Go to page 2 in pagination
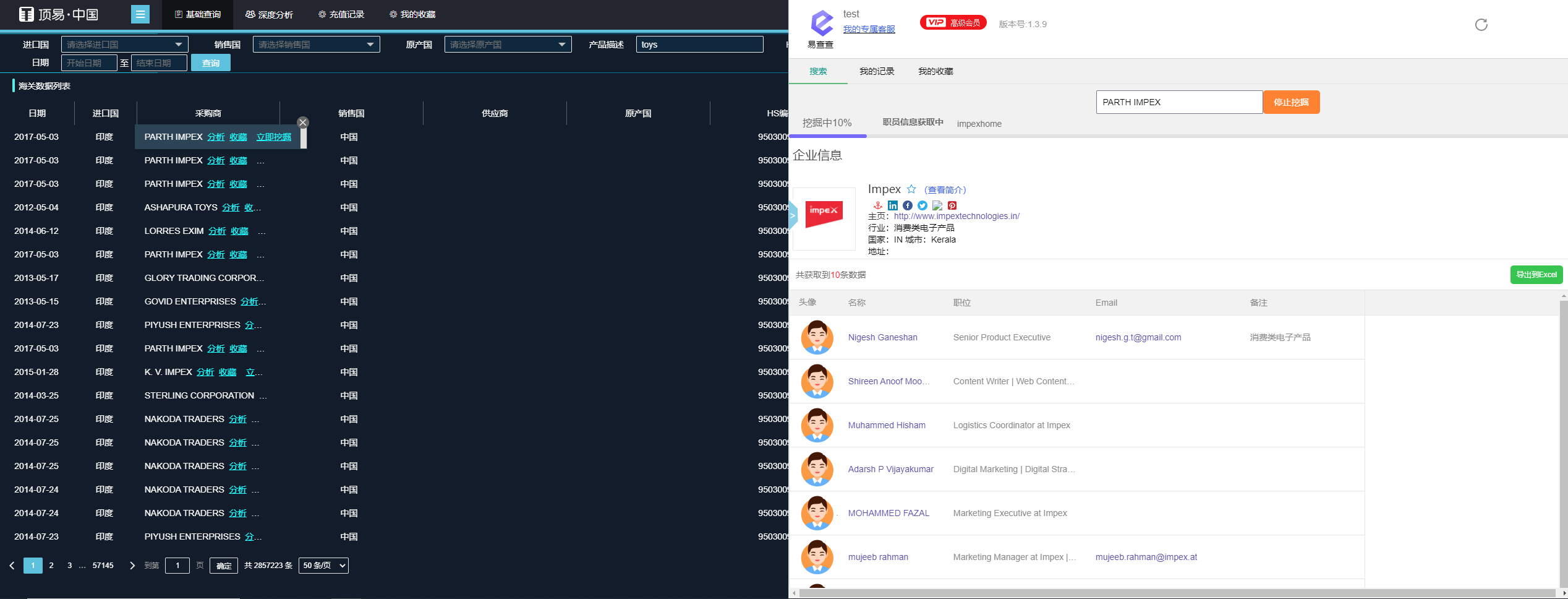 [x=51, y=566]
